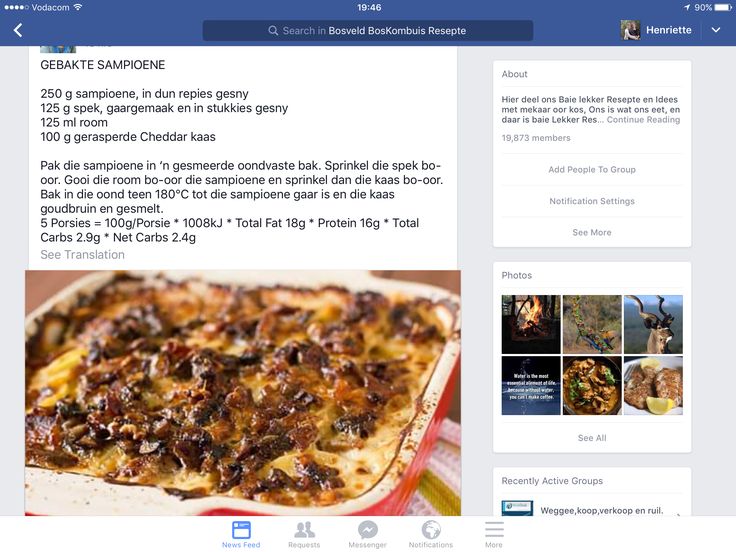This screenshot has height=552, width=736.
Task: Select Add People To Group
Action: (x=592, y=169)
